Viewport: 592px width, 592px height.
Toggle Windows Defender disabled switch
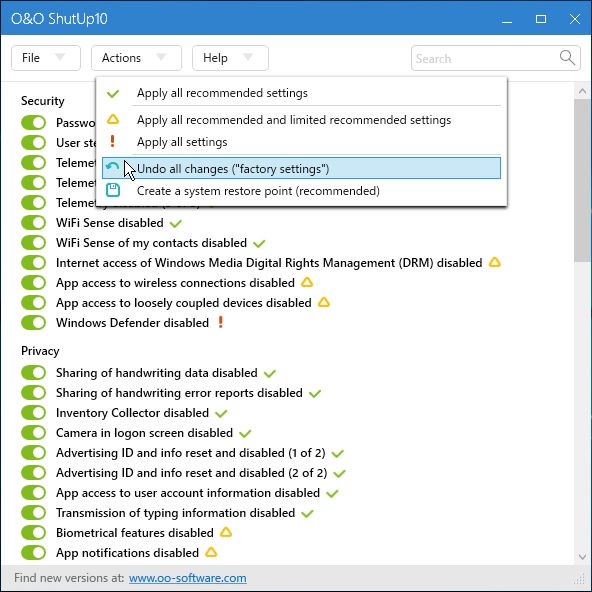(33, 323)
